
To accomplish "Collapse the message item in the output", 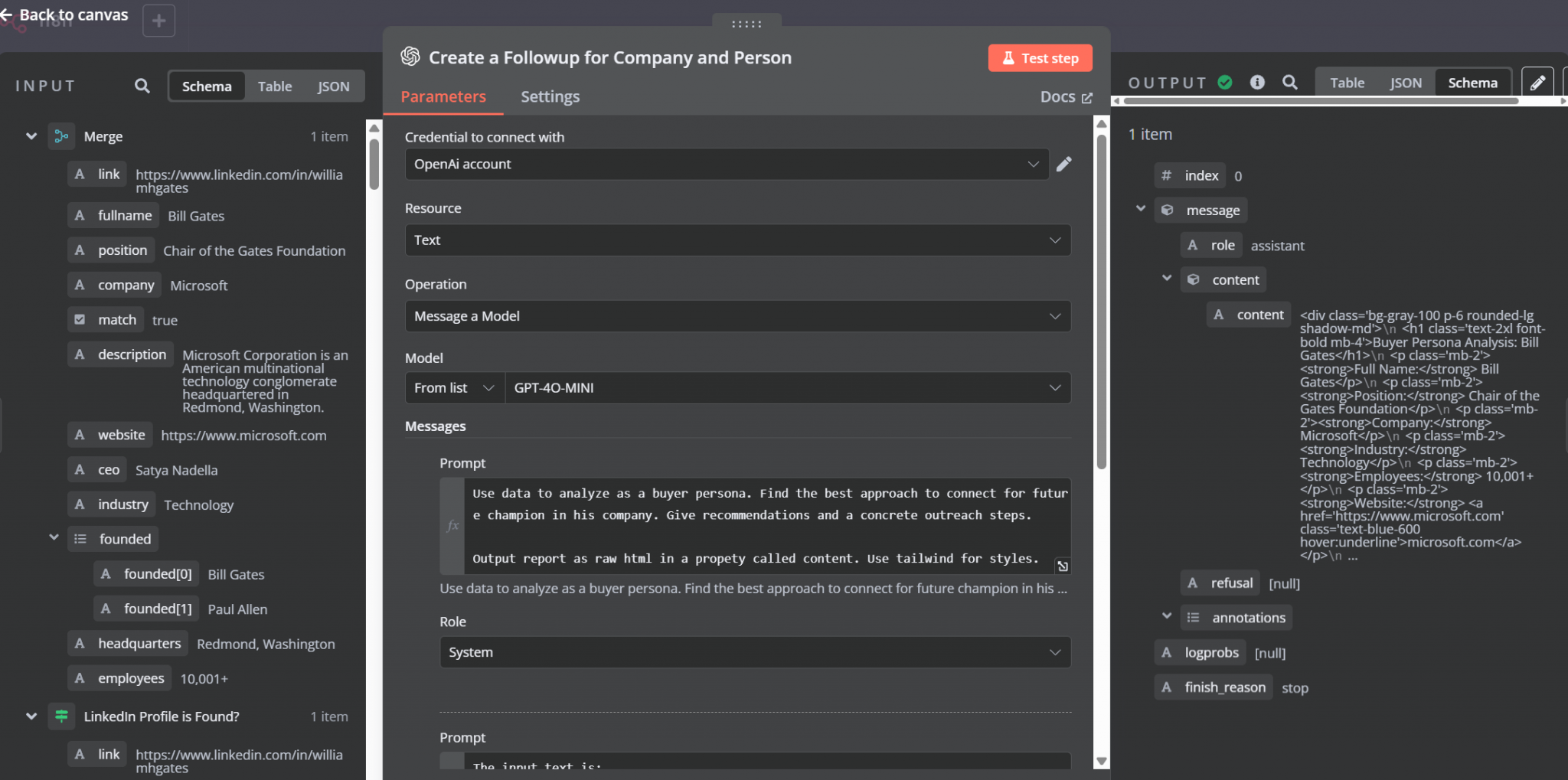I will pyautogui.click(x=1140, y=208).
